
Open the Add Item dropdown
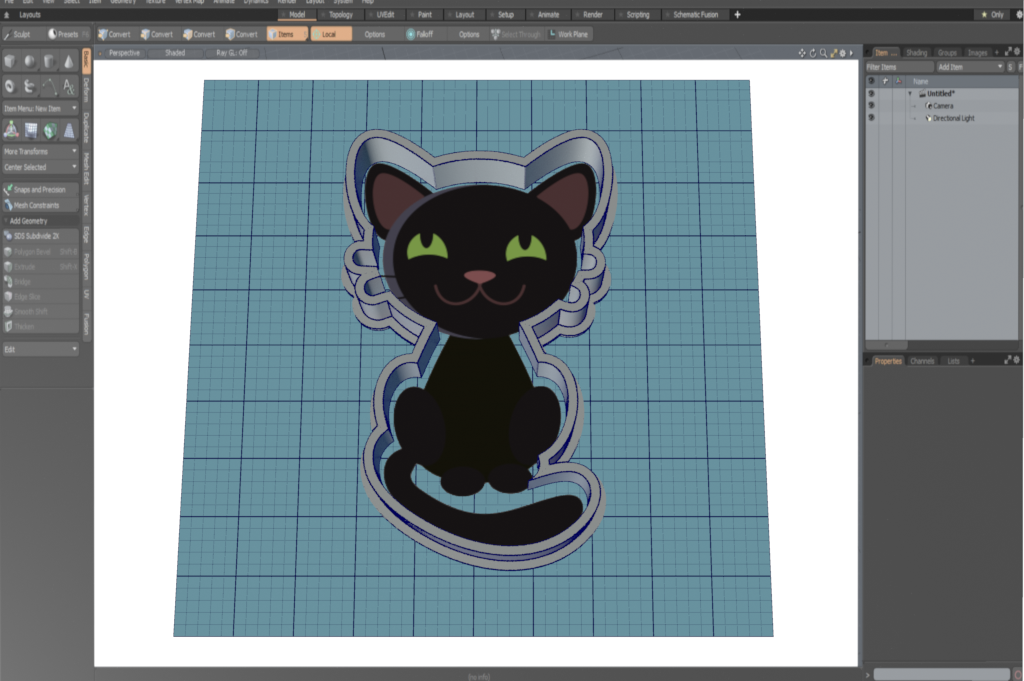click(968, 66)
